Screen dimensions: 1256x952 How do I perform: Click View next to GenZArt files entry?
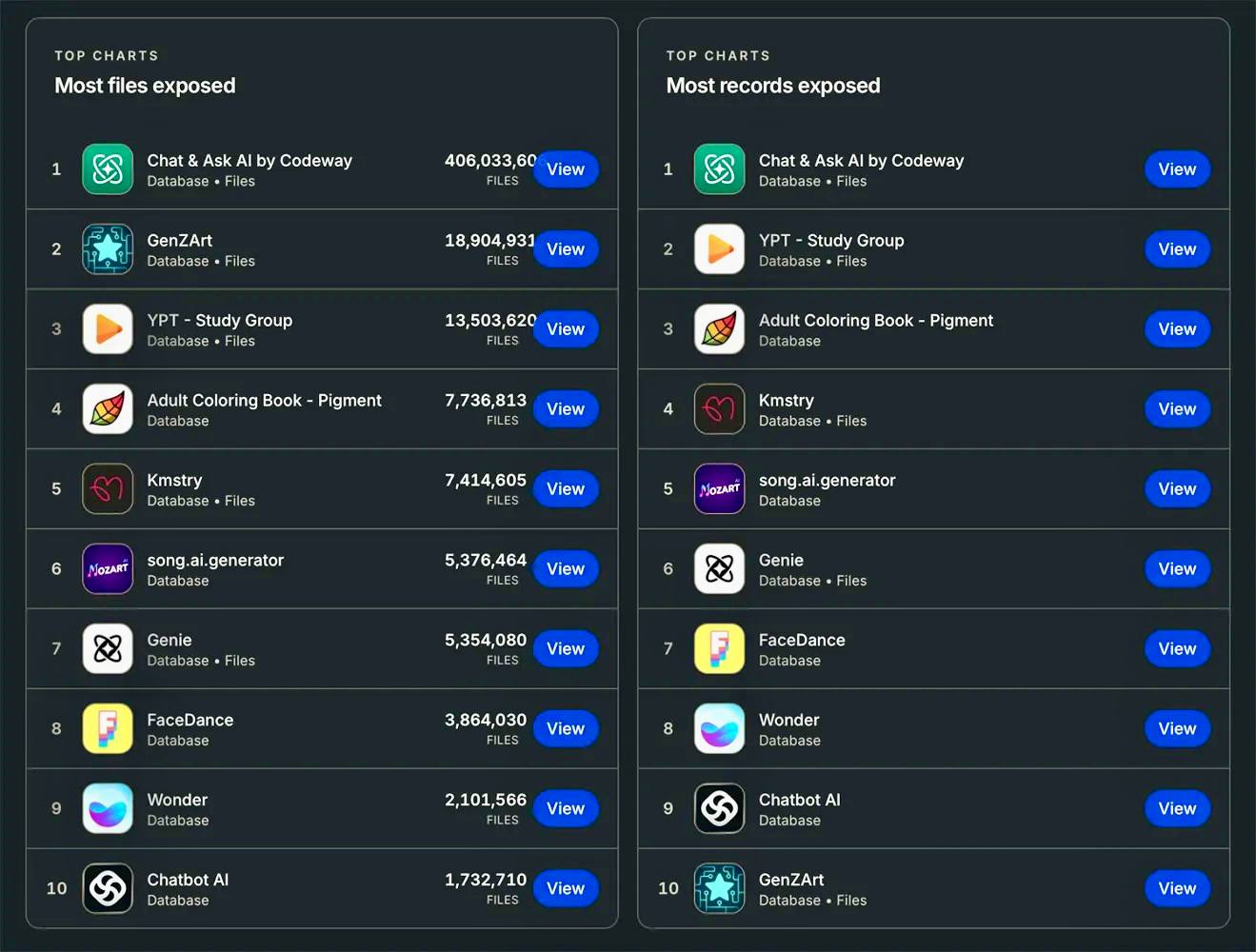pyautogui.click(x=566, y=248)
